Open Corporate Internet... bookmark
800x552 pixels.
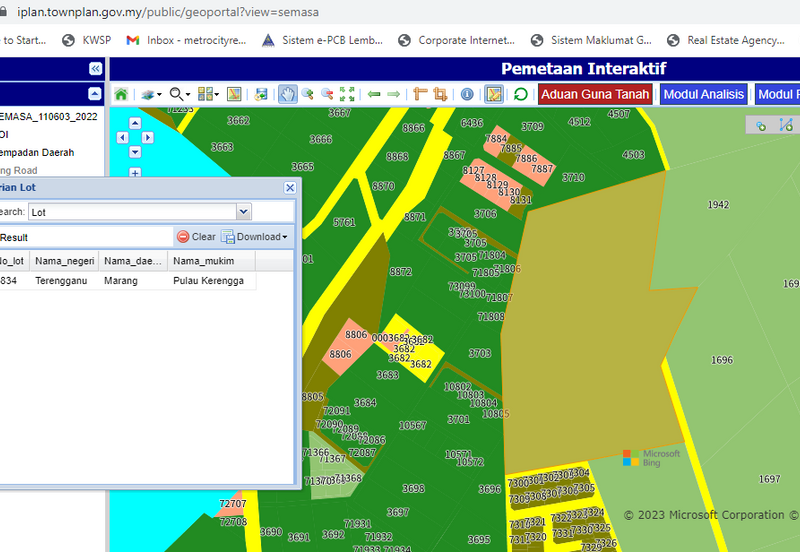457,40
